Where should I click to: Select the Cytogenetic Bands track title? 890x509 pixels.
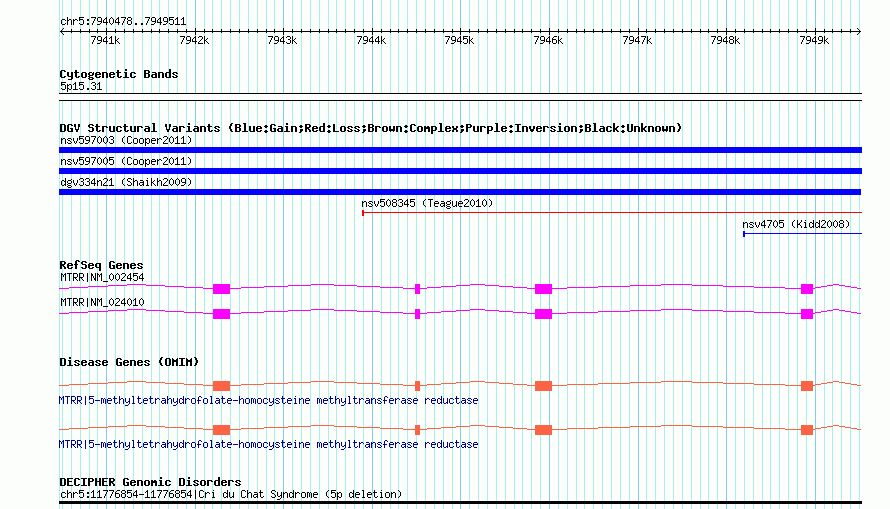(x=119, y=74)
